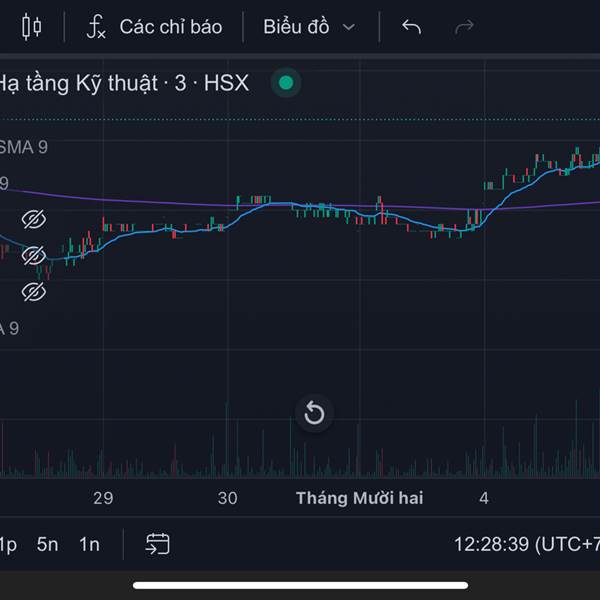Redo the chart action
This screenshot has height=600, width=600.
(464, 27)
